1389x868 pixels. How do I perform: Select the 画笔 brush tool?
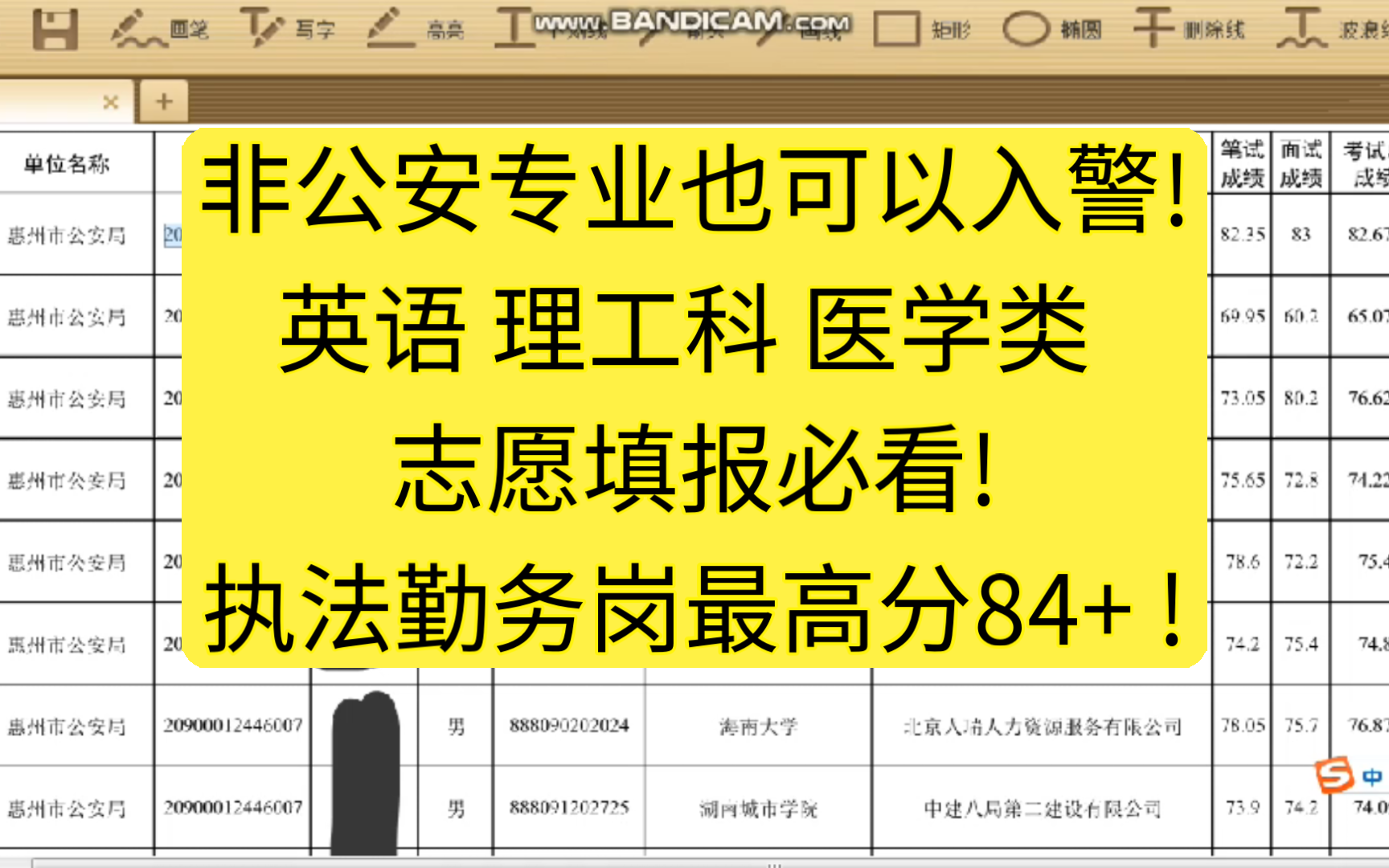tap(159, 30)
